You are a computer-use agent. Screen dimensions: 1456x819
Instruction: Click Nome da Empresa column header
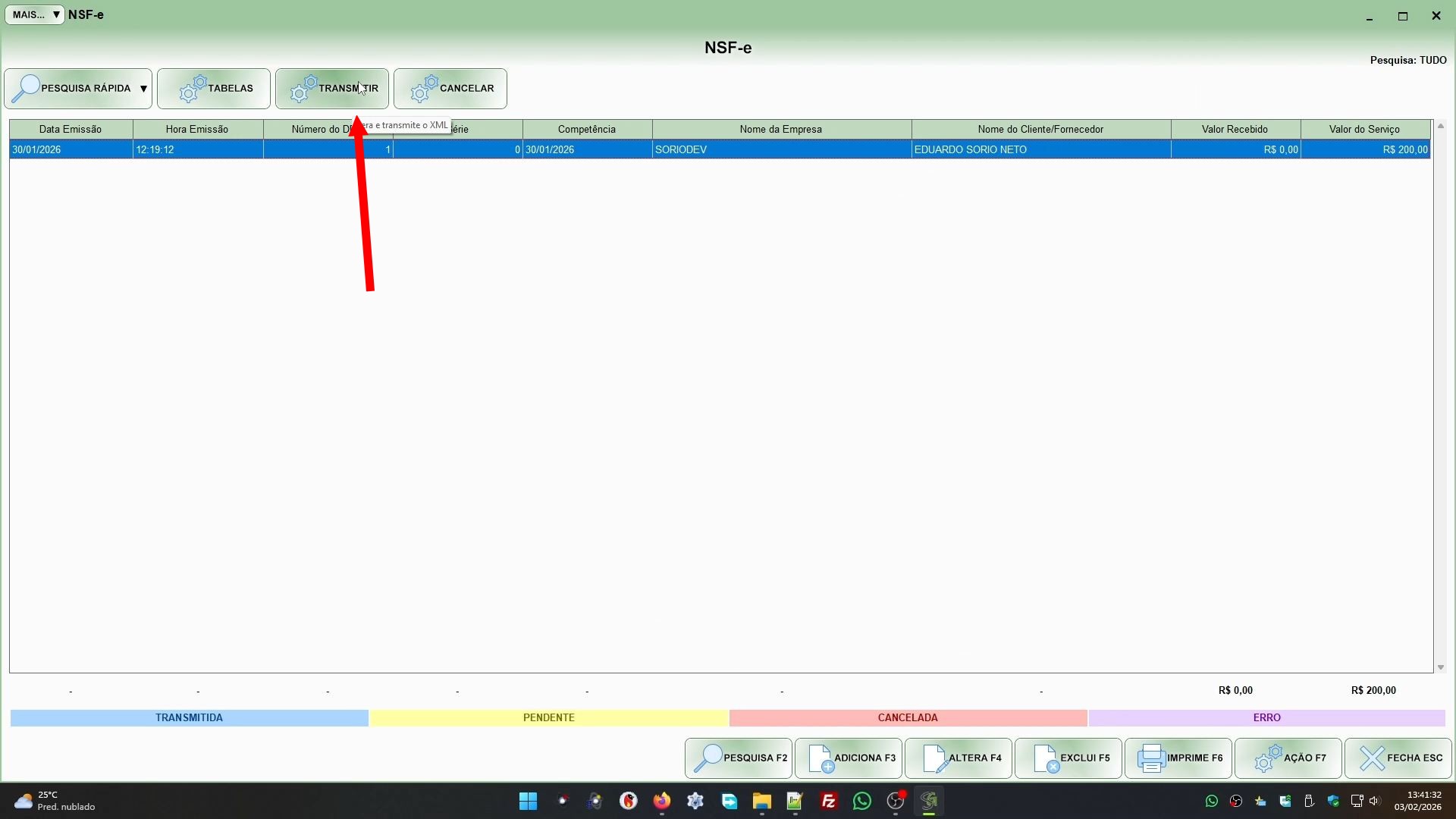point(780,129)
